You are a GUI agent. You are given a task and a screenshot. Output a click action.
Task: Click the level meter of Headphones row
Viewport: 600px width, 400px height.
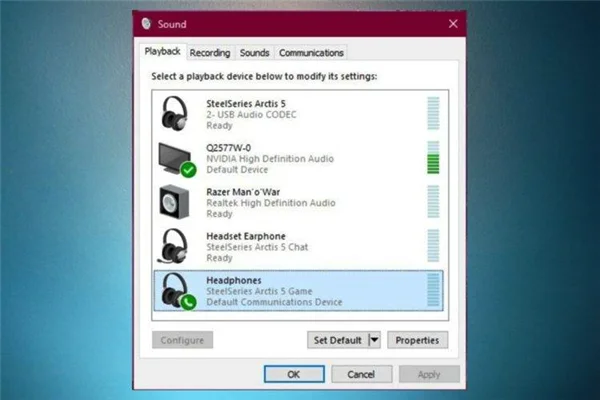coord(433,290)
